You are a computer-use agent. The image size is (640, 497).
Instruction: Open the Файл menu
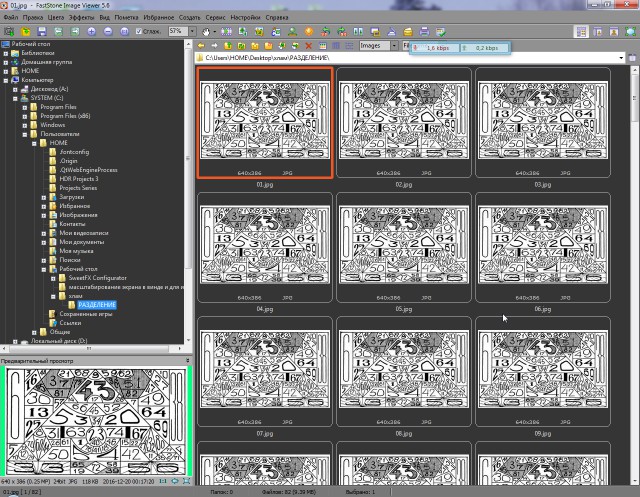click(11, 18)
